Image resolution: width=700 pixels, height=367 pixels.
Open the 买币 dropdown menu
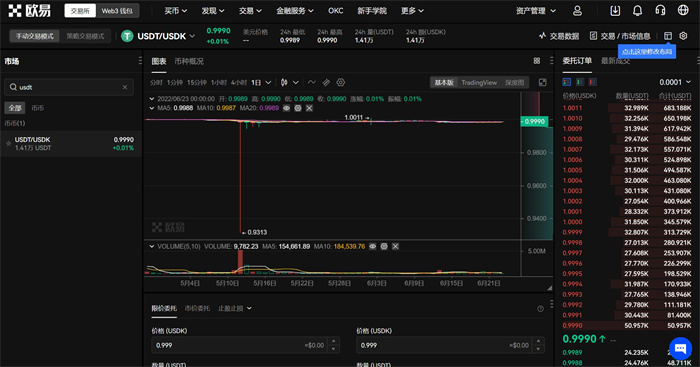click(x=175, y=11)
